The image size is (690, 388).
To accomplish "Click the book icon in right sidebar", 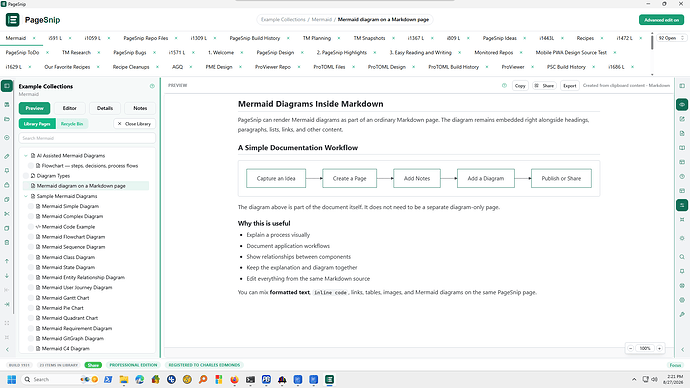I will pos(682,148).
